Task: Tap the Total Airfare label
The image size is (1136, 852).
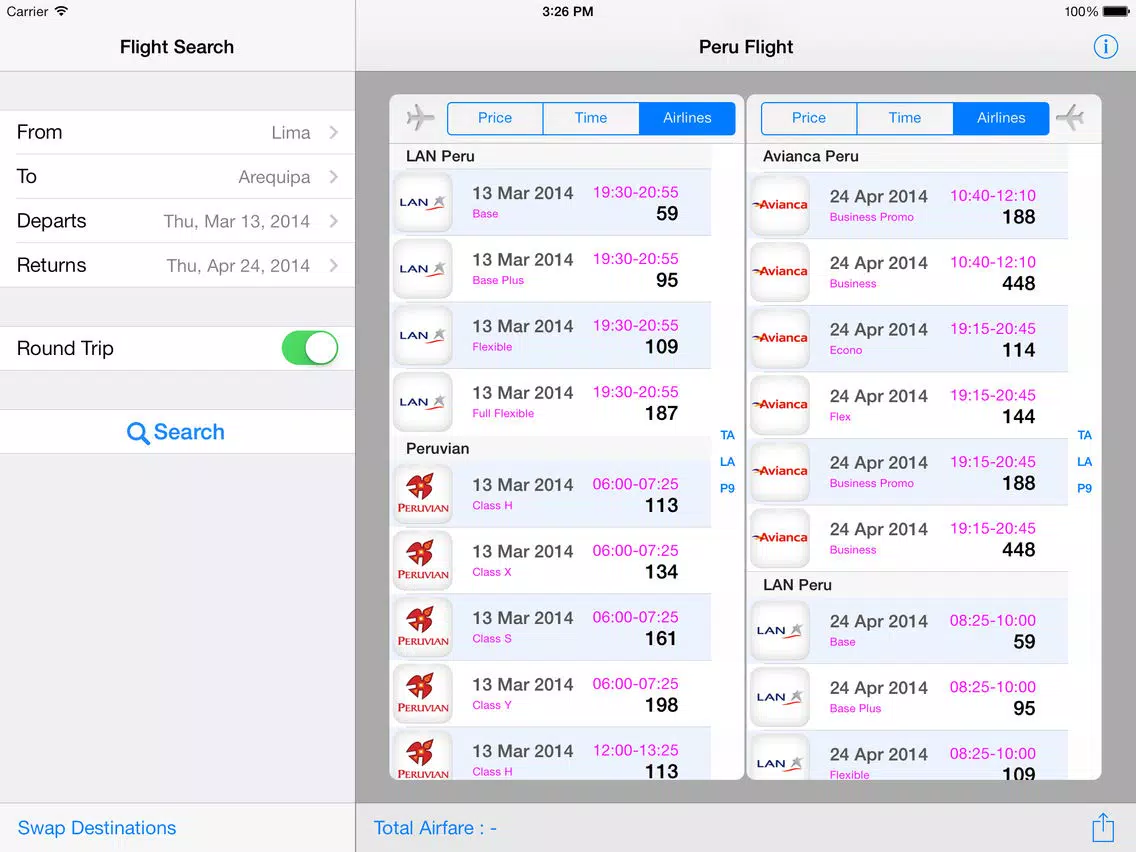Action: pyautogui.click(x=435, y=827)
